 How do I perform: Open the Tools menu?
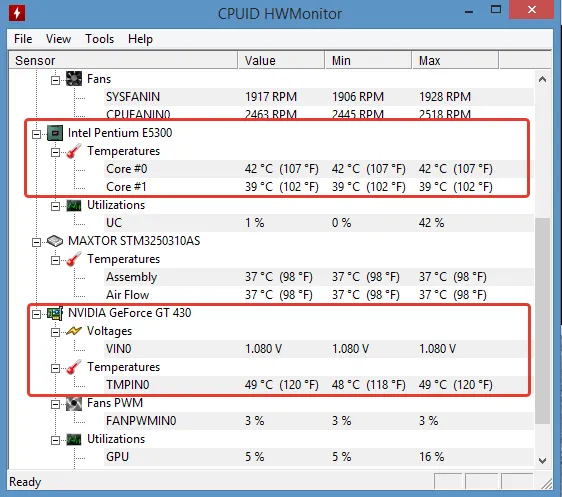pos(99,39)
